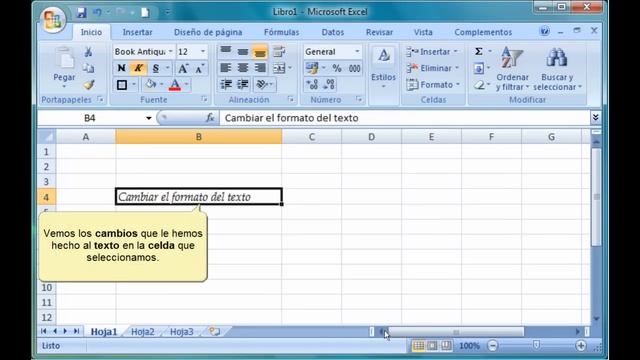Decrease decimal places
Viewport: 640px width, 360px height.
329,84
